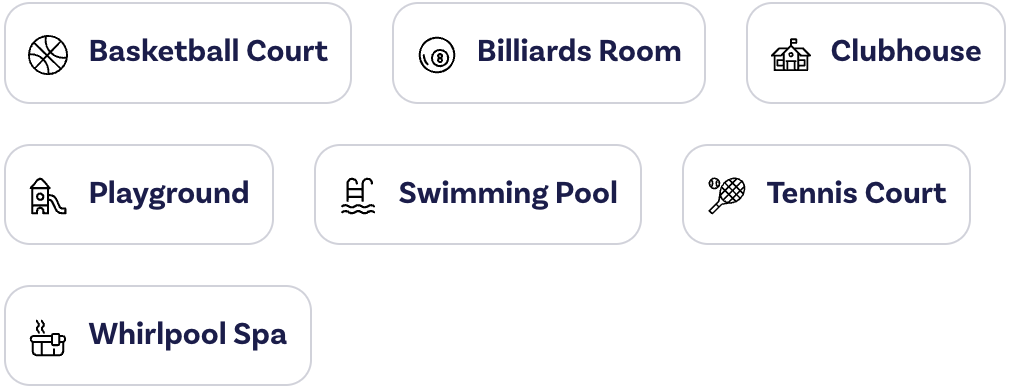Pick the Swimming Pool text label
The width and height of the screenshot is (1010, 390).
click(508, 193)
